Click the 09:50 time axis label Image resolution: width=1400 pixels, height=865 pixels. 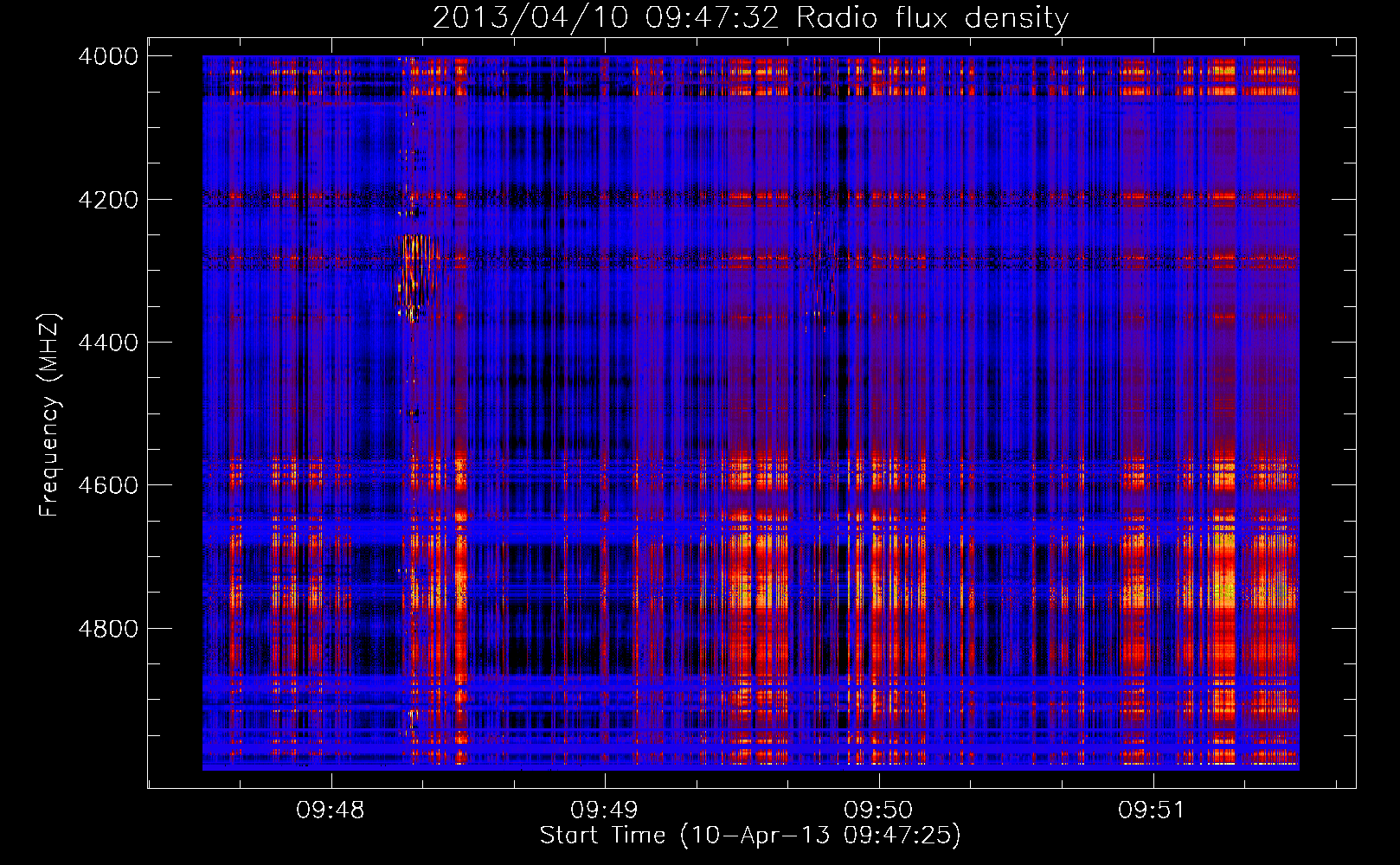point(878,810)
